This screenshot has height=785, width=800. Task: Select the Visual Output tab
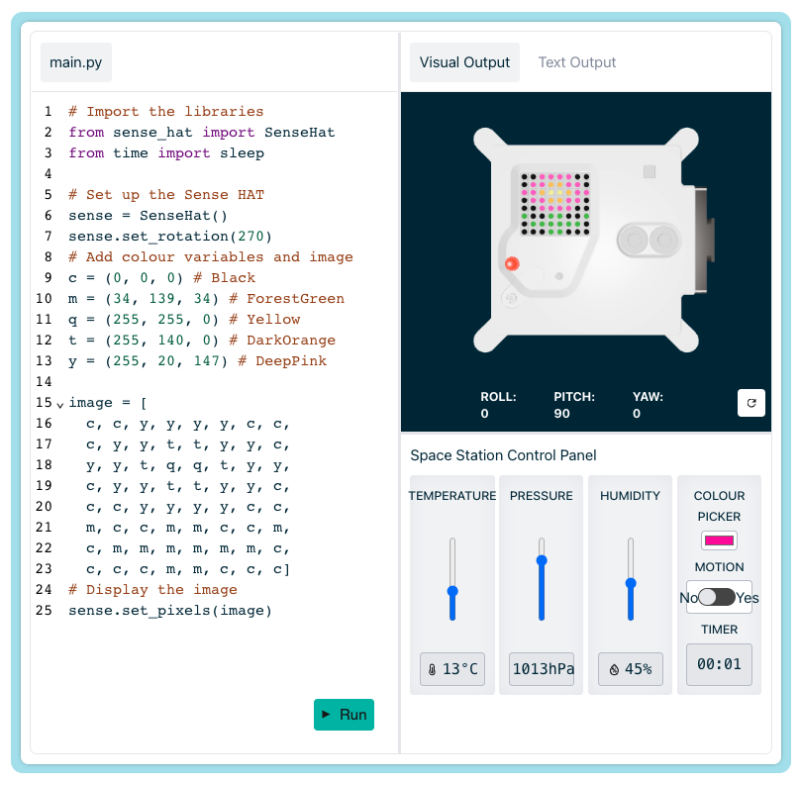click(x=464, y=62)
